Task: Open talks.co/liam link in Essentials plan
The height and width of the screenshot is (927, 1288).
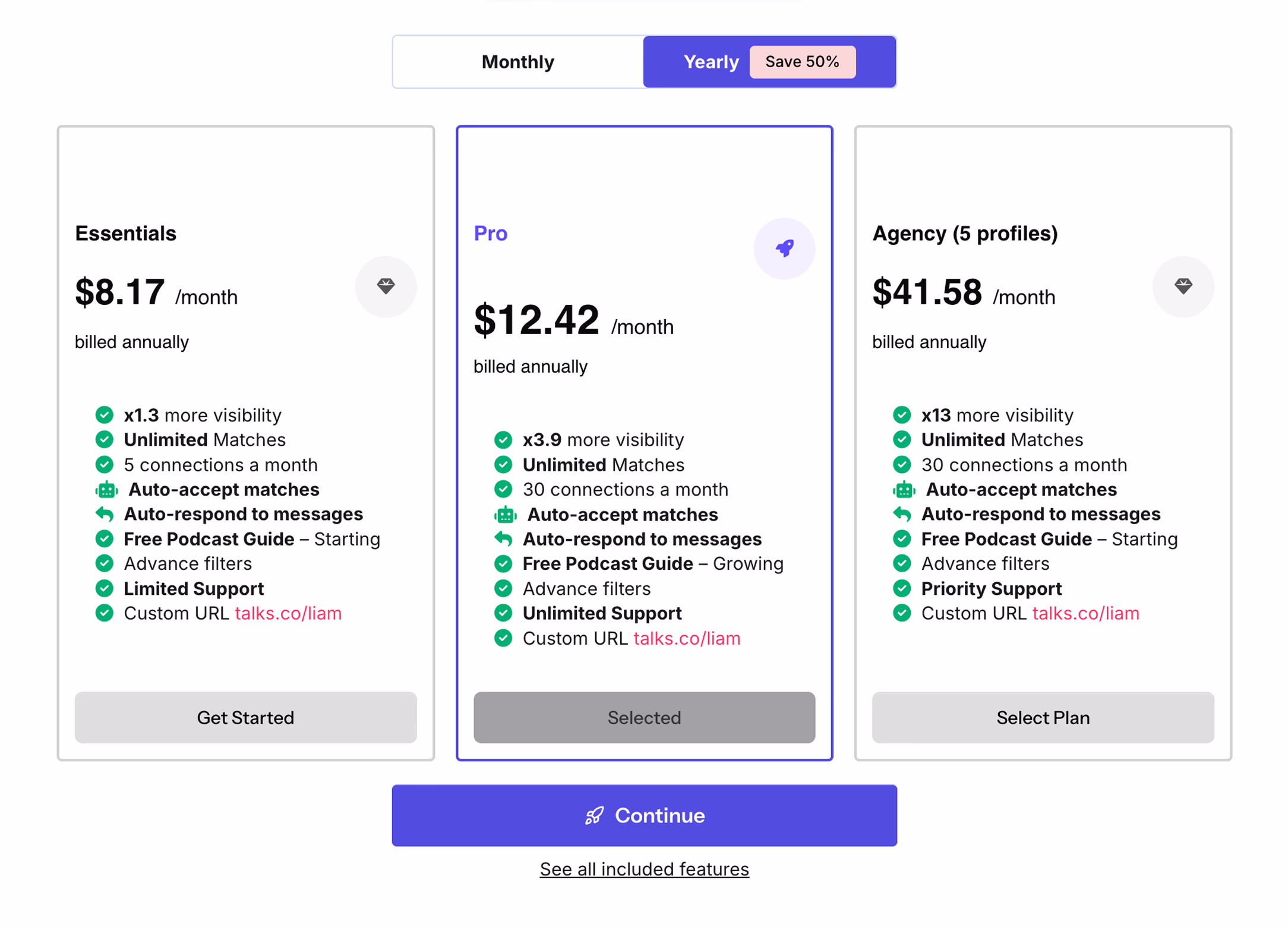Action: tap(288, 613)
